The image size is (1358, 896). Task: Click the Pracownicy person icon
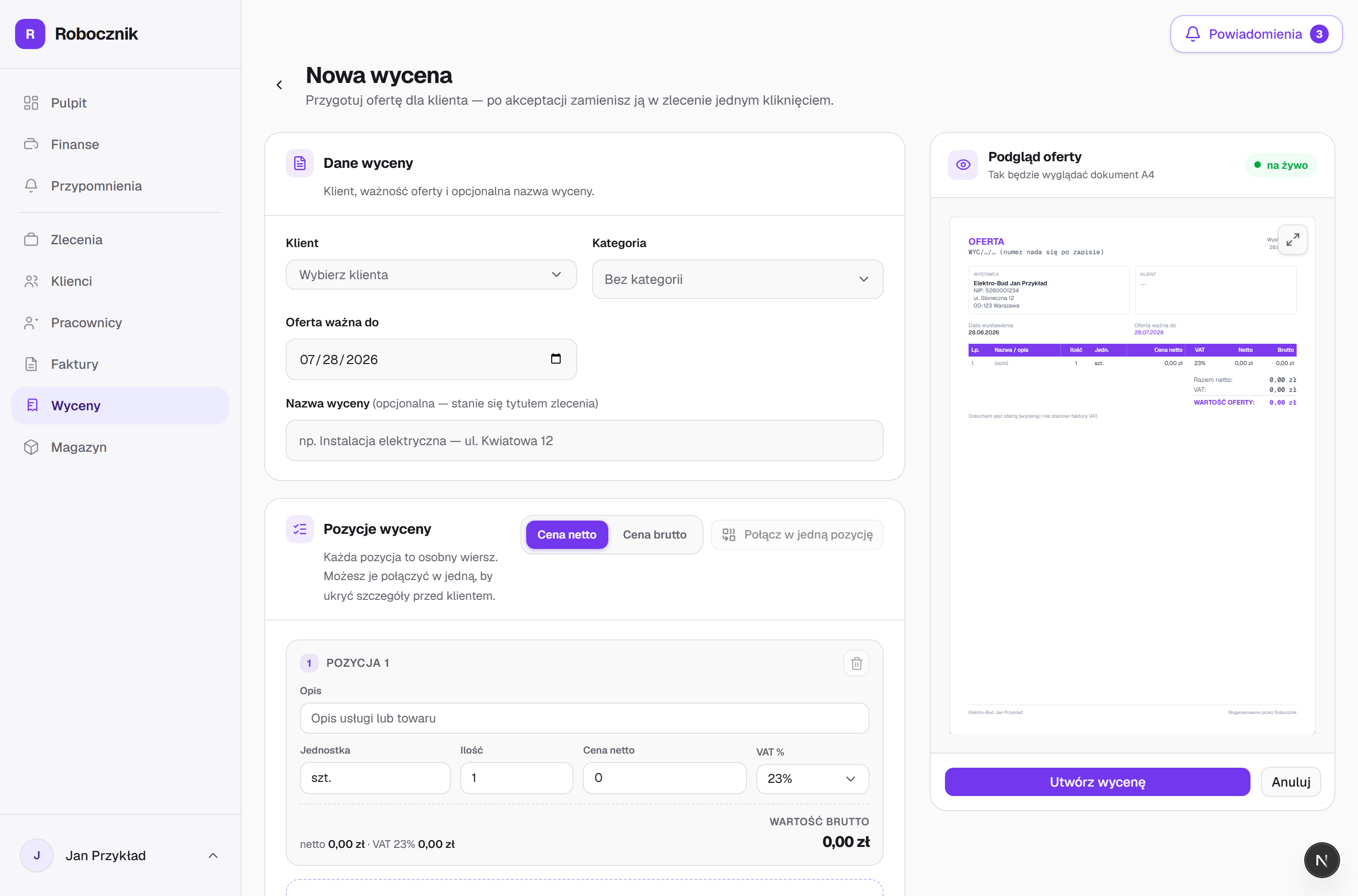coord(31,323)
